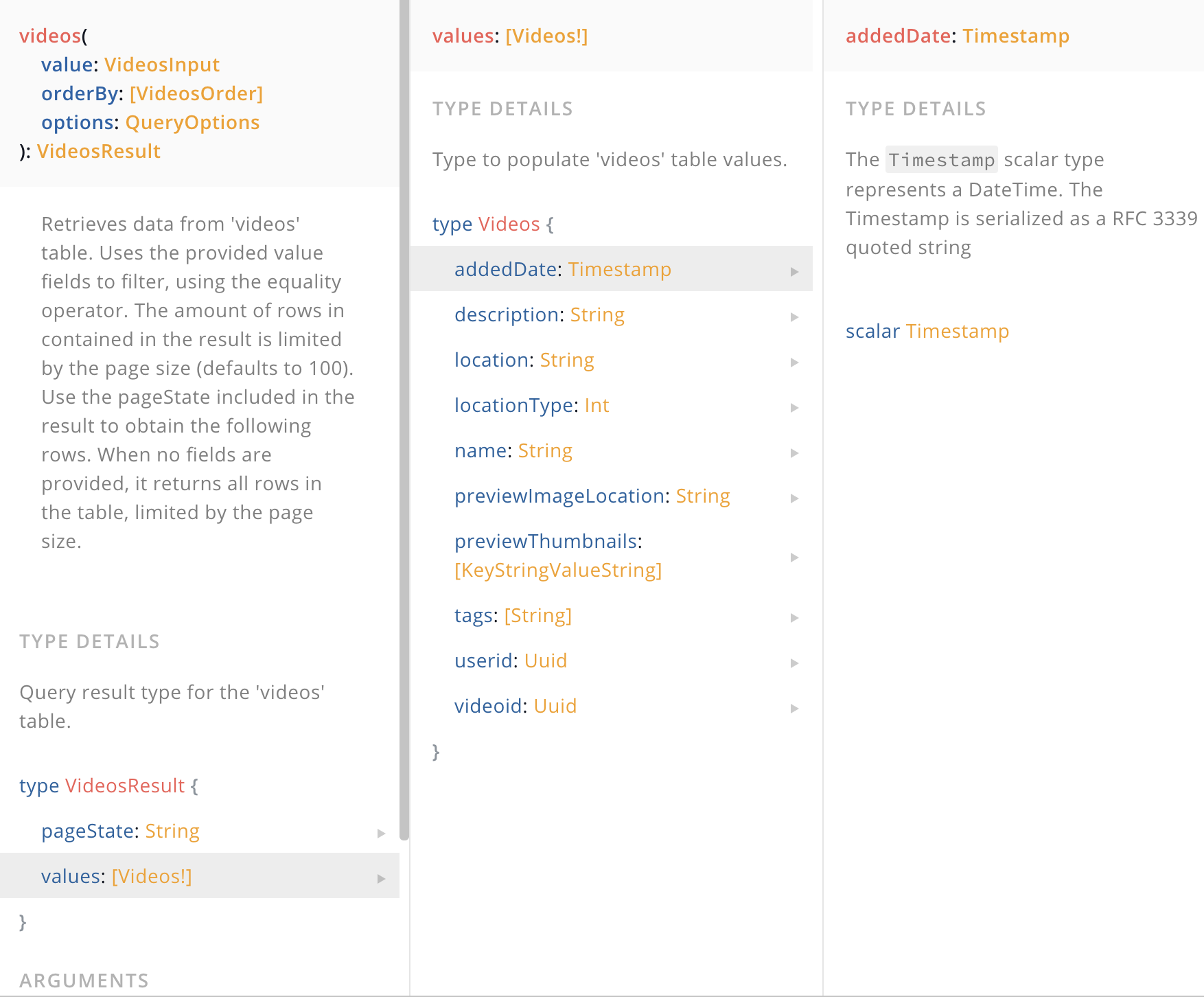Expand the location field details

point(794,362)
